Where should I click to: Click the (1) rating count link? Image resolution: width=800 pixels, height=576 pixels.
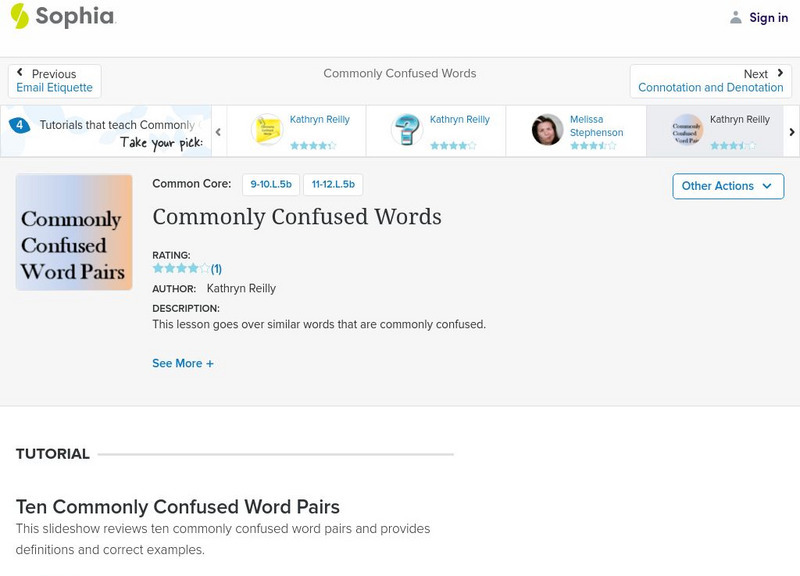(x=216, y=269)
